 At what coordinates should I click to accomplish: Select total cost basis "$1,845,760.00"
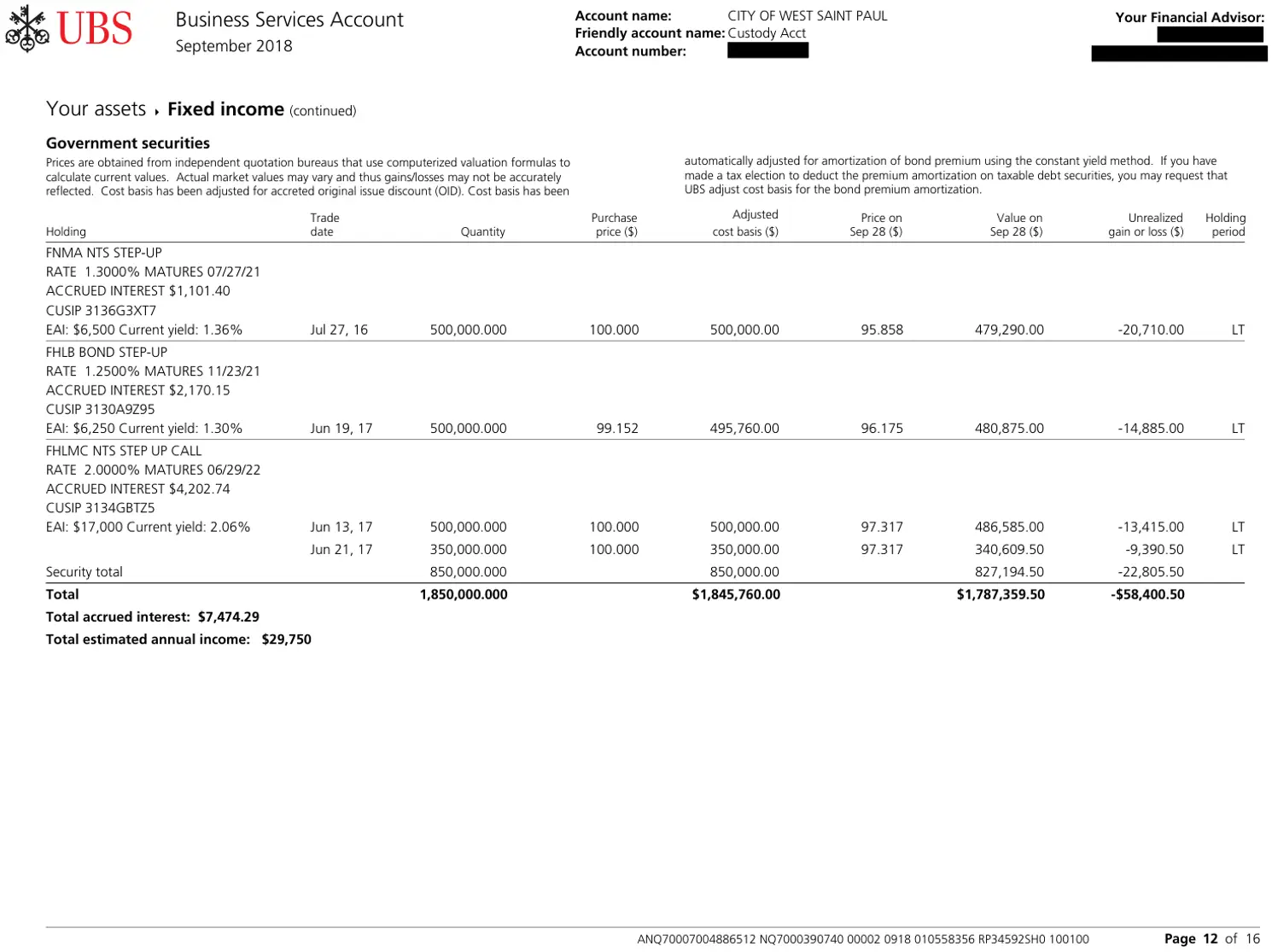pyautogui.click(x=736, y=595)
